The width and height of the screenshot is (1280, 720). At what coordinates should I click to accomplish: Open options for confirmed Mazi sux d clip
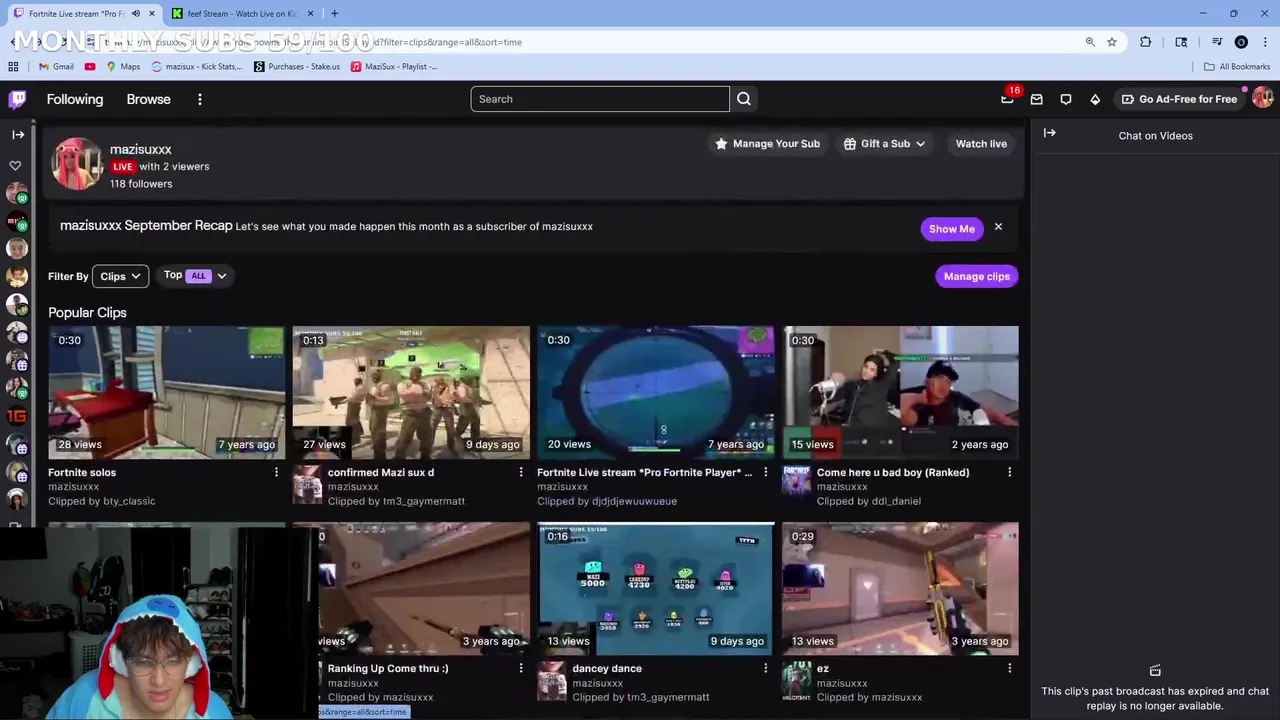coord(521,472)
